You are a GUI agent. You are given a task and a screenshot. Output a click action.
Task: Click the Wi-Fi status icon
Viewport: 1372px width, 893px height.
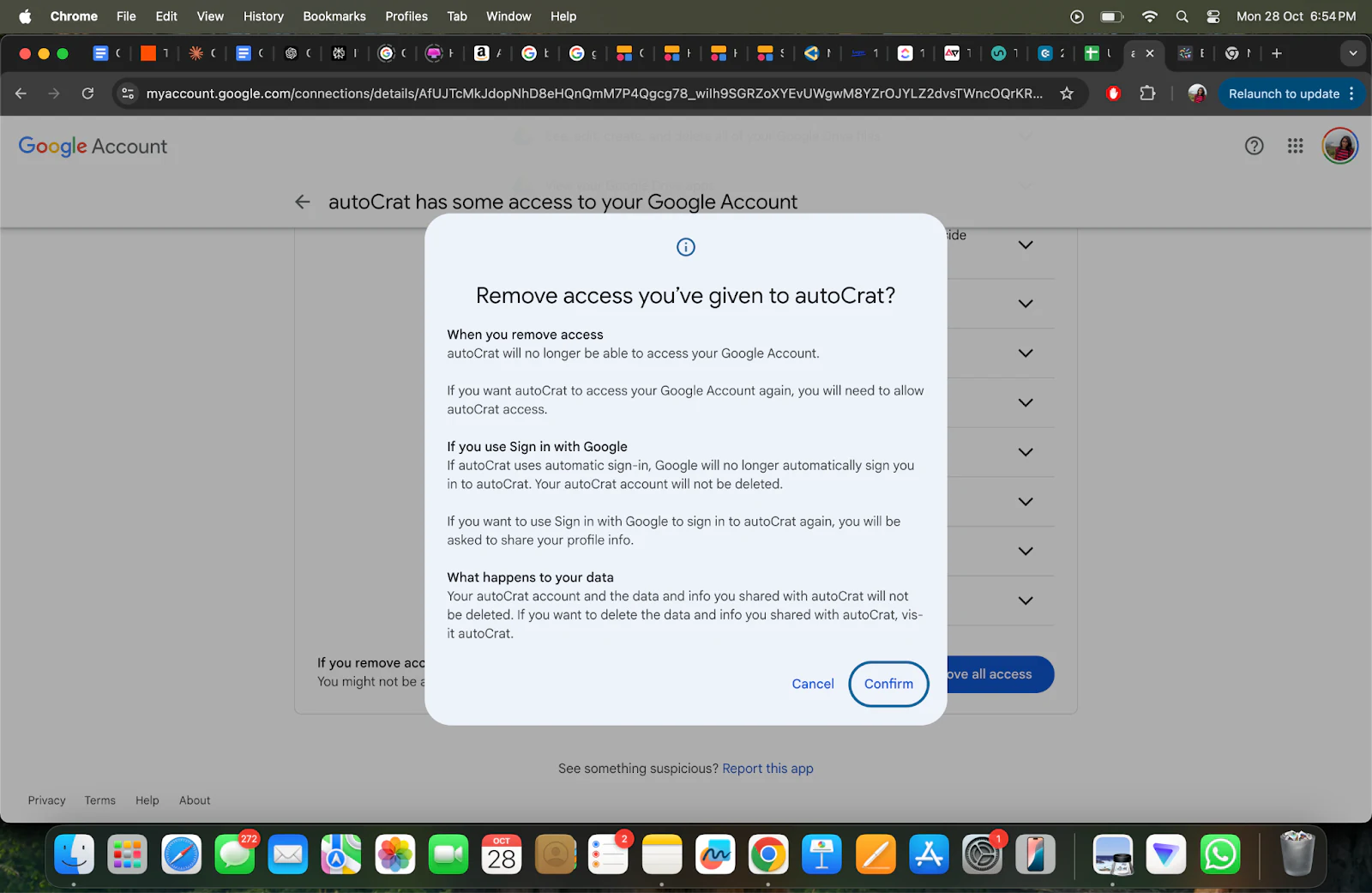(1149, 16)
